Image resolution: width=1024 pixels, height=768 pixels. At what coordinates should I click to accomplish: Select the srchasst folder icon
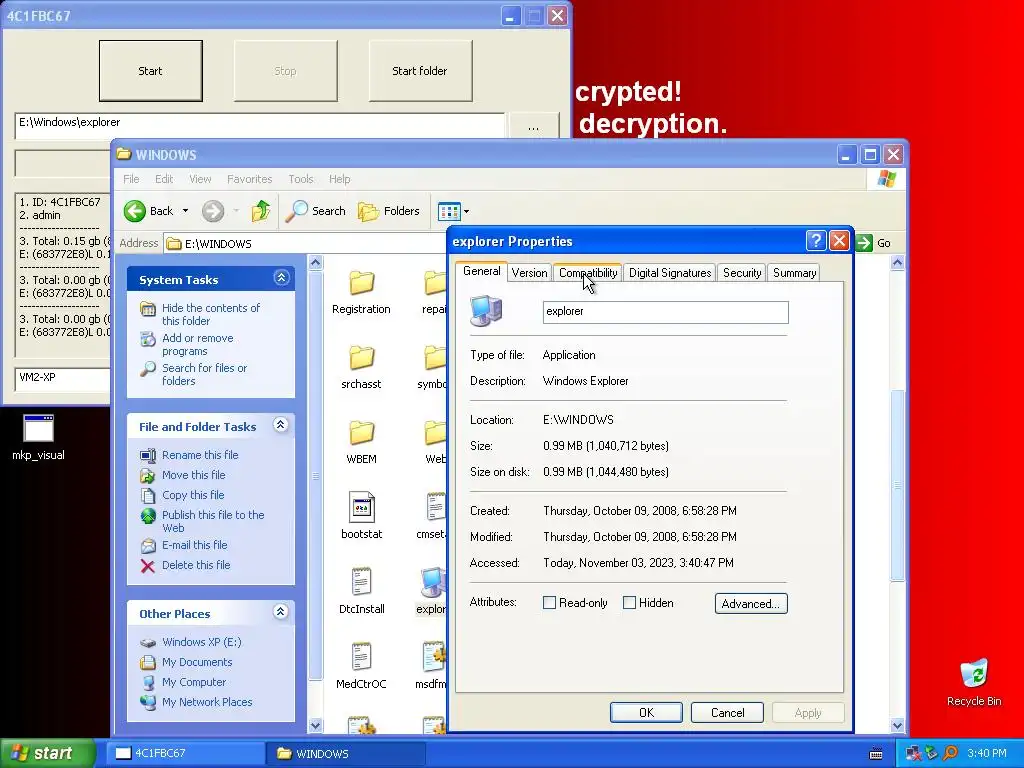click(x=361, y=358)
